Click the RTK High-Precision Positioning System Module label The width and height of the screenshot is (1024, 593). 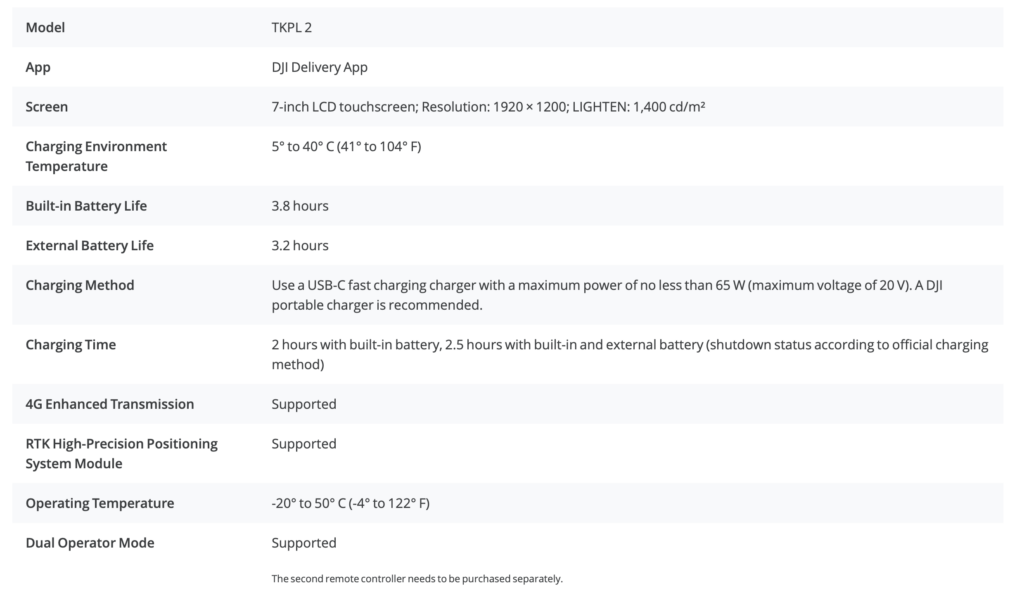[121, 453]
